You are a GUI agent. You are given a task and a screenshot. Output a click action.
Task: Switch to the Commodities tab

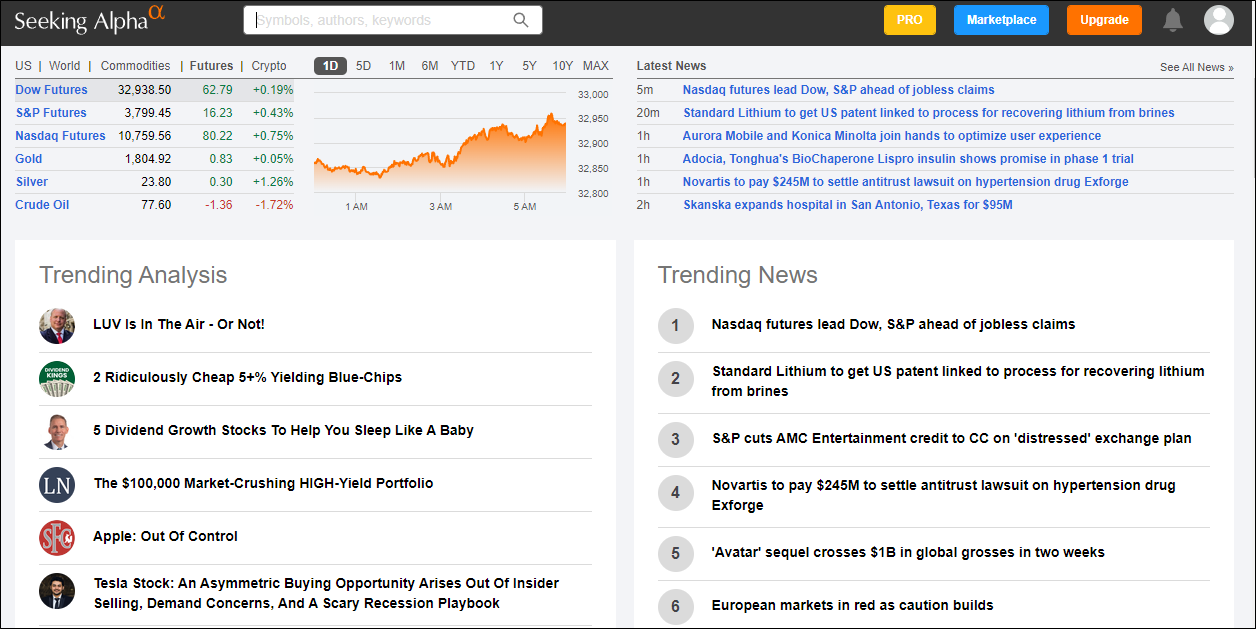click(135, 66)
